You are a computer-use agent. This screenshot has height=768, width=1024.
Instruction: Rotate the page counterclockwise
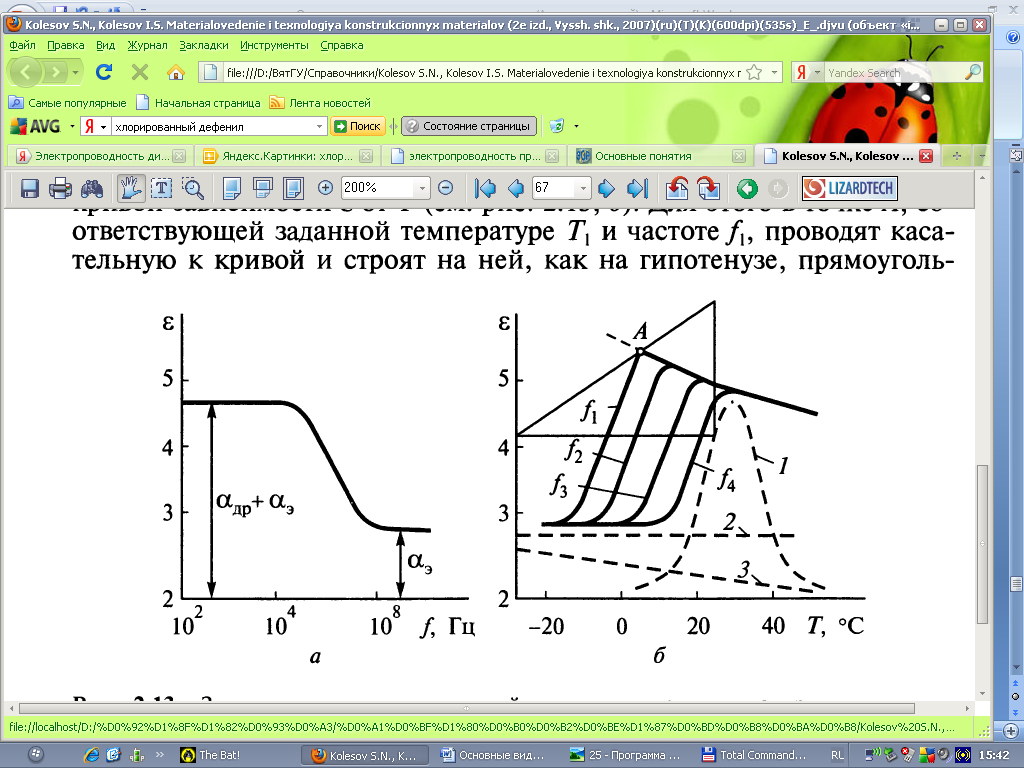(677, 188)
